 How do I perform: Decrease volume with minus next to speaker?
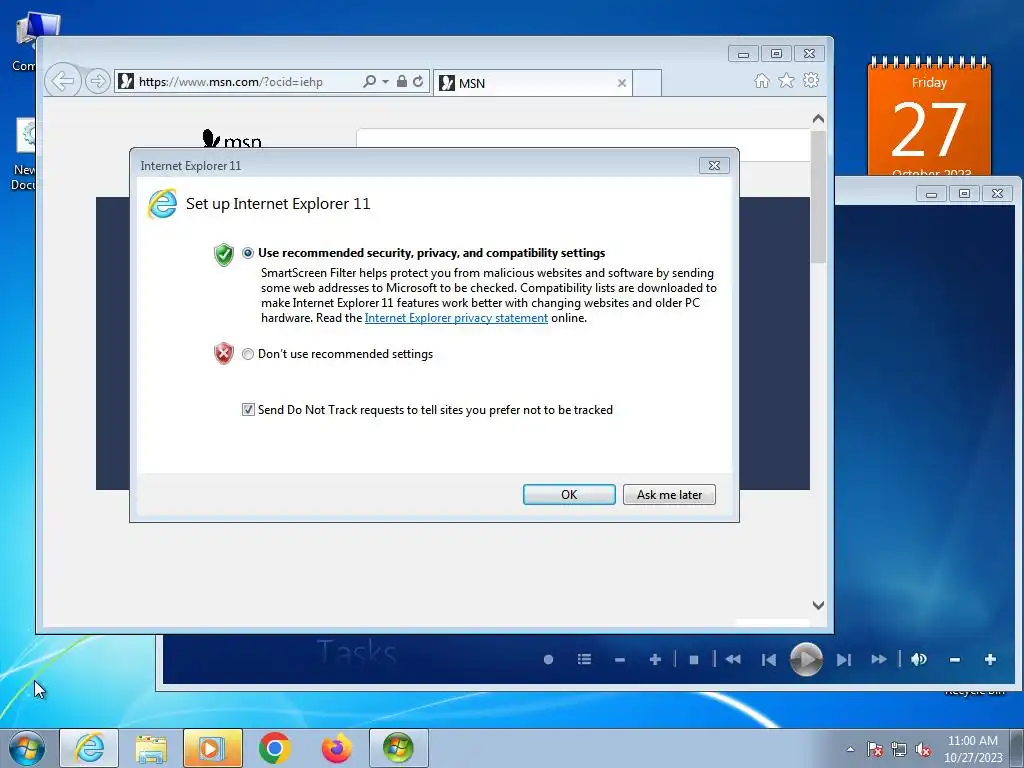pyautogui.click(x=955, y=660)
